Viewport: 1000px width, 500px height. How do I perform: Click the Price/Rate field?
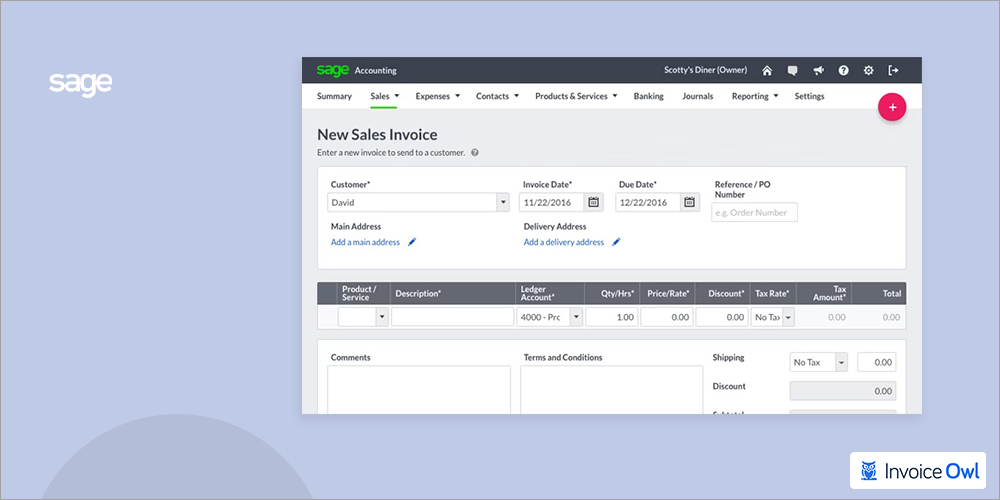pyautogui.click(x=667, y=317)
